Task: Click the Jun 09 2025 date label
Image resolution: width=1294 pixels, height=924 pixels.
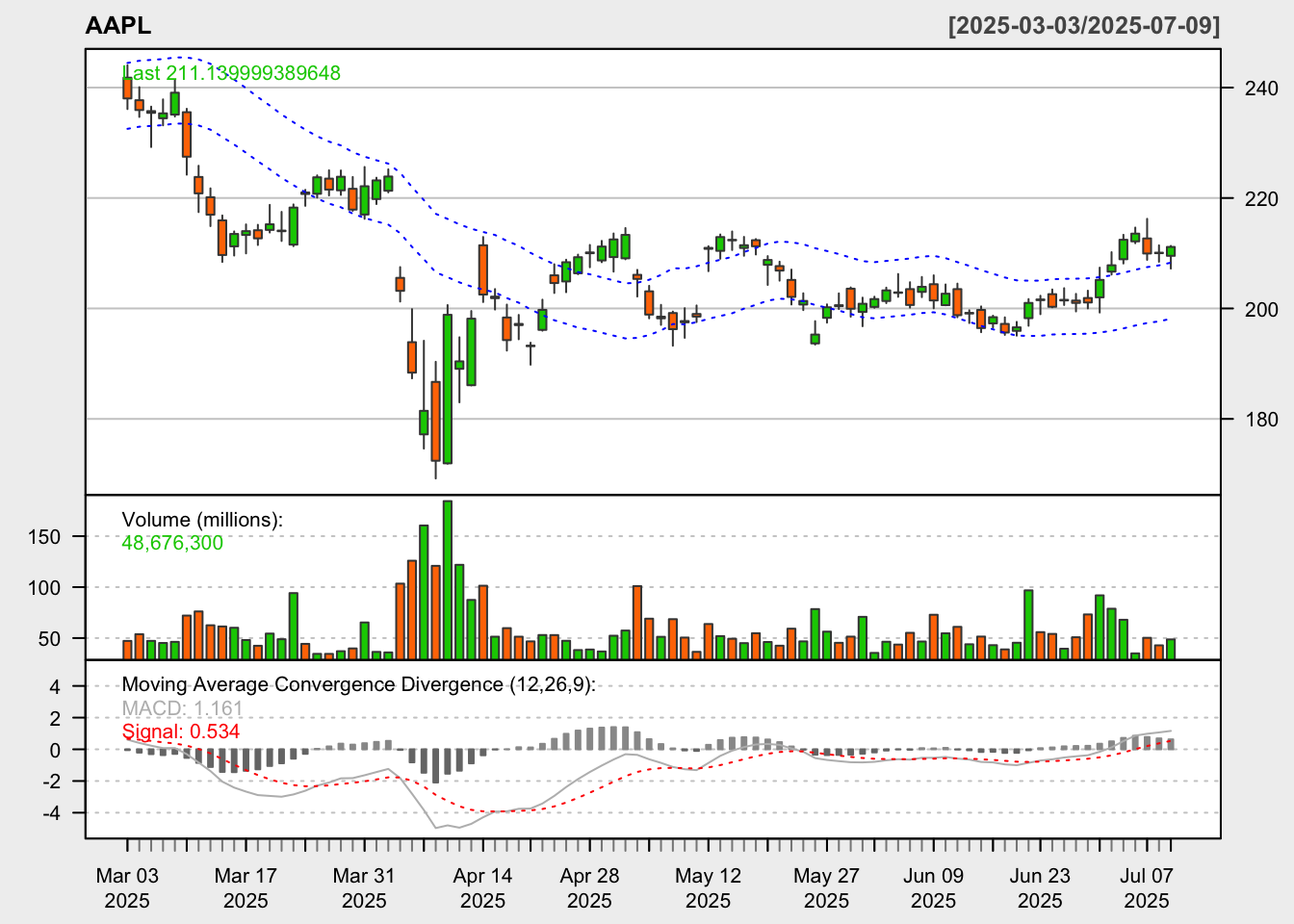Action: [933, 888]
